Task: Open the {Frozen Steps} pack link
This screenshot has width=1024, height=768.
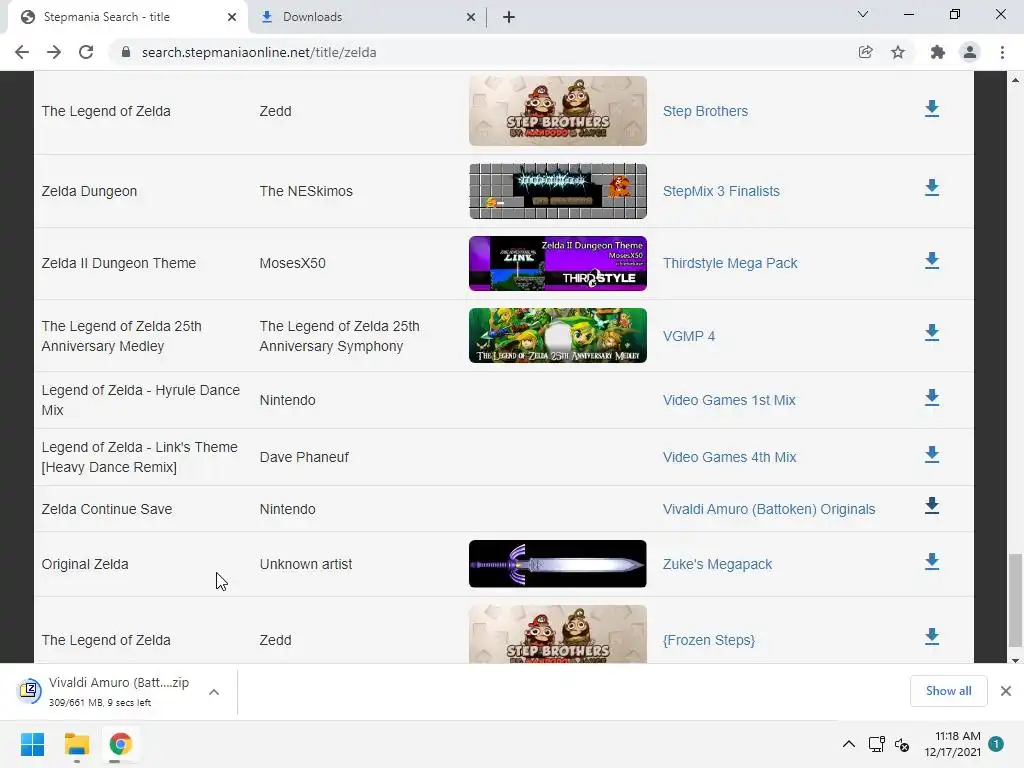Action: 709,640
